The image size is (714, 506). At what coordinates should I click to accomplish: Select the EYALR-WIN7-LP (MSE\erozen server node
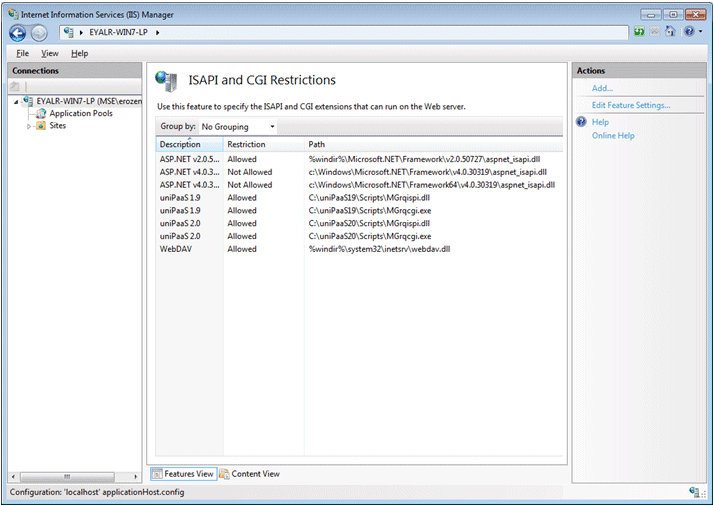tap(89, 101)
